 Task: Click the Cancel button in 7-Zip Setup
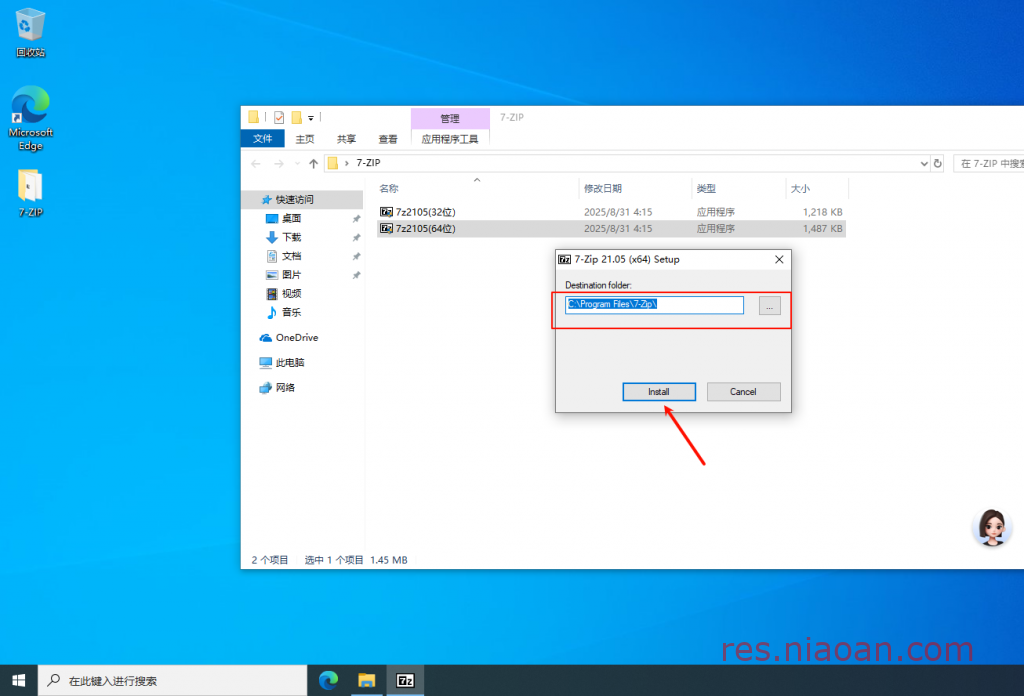[743, 392]
